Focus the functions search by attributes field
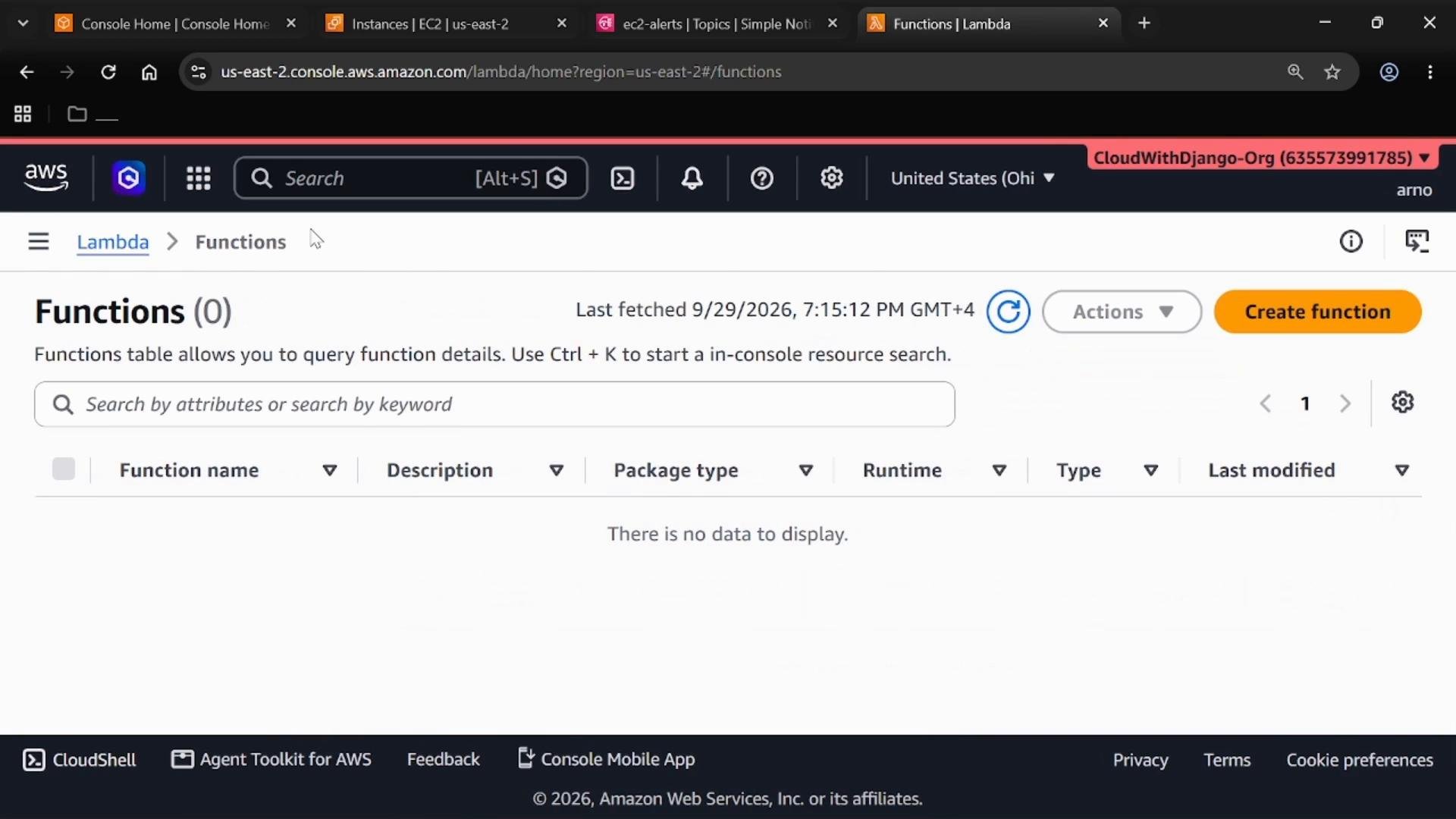The image size is (1456, 819). 494,404
